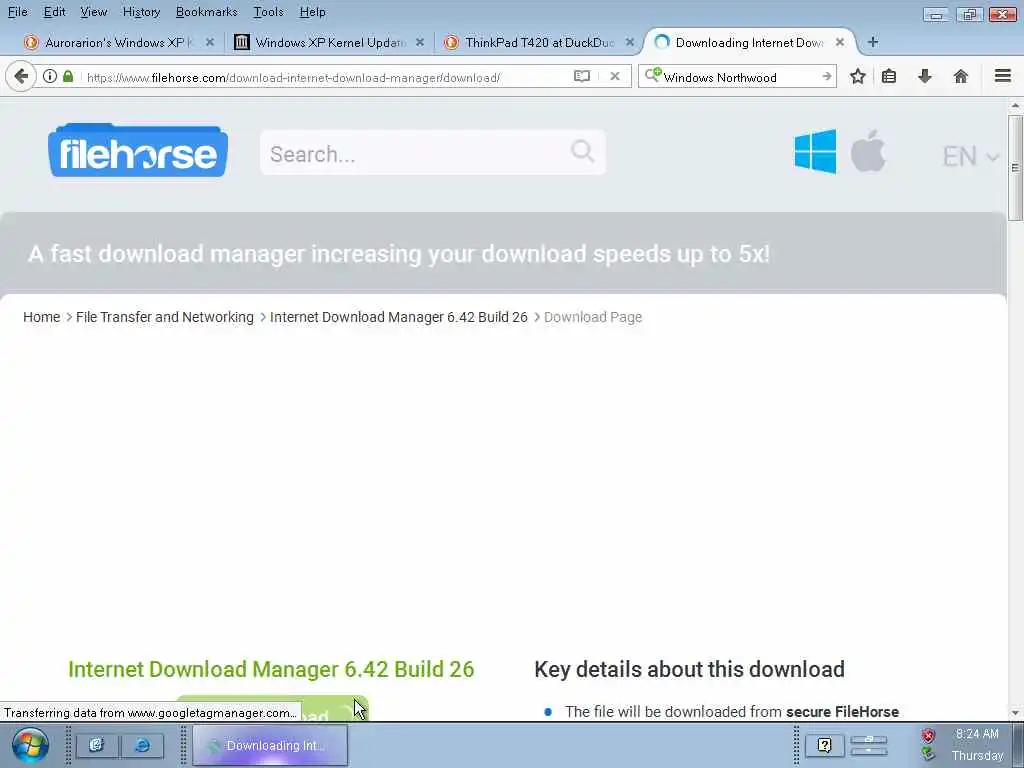Click the green tray icon
Screen dimensions: 1024x768
pos(928,754)
